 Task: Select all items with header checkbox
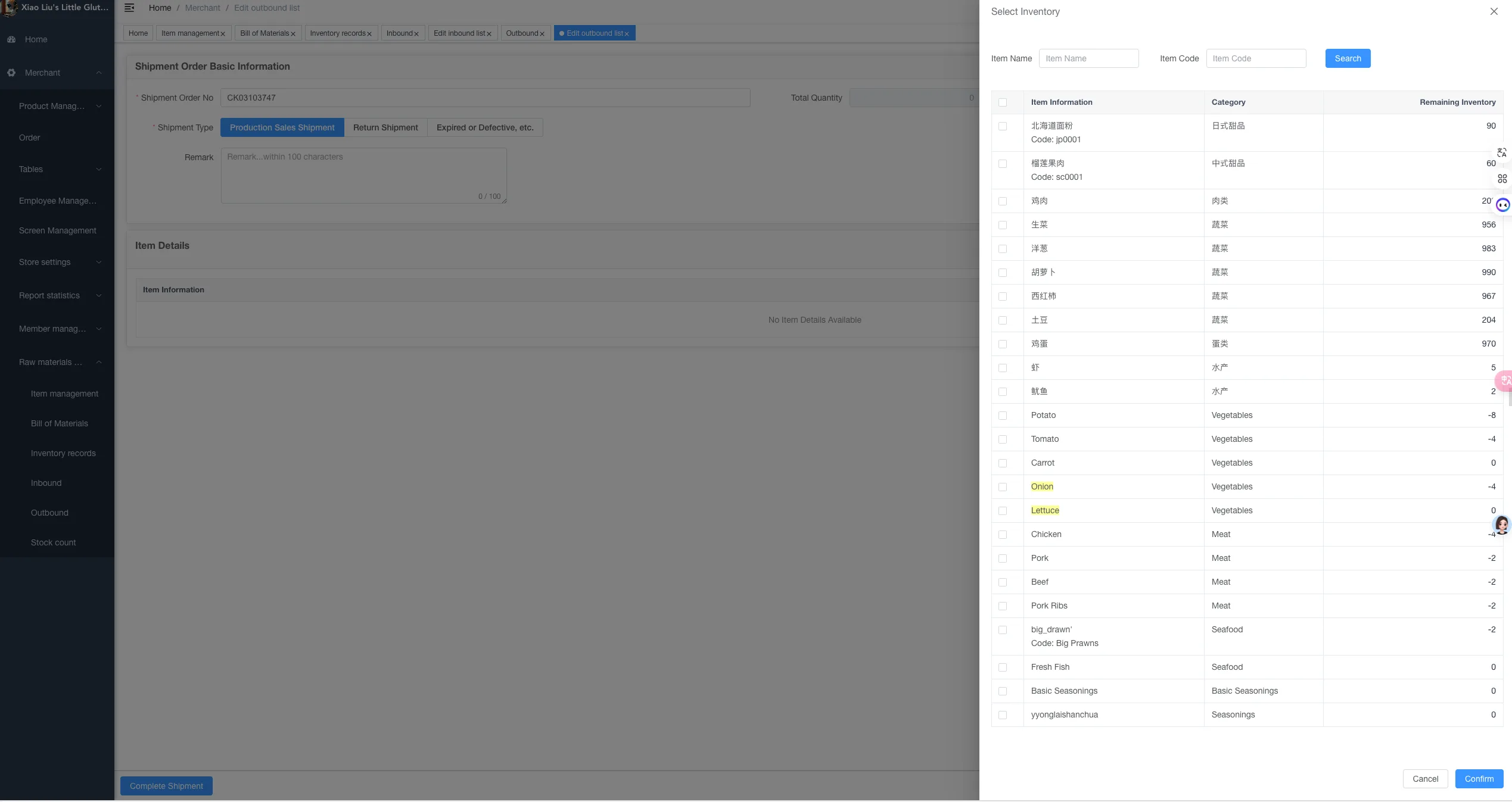tap(1003, 102)
